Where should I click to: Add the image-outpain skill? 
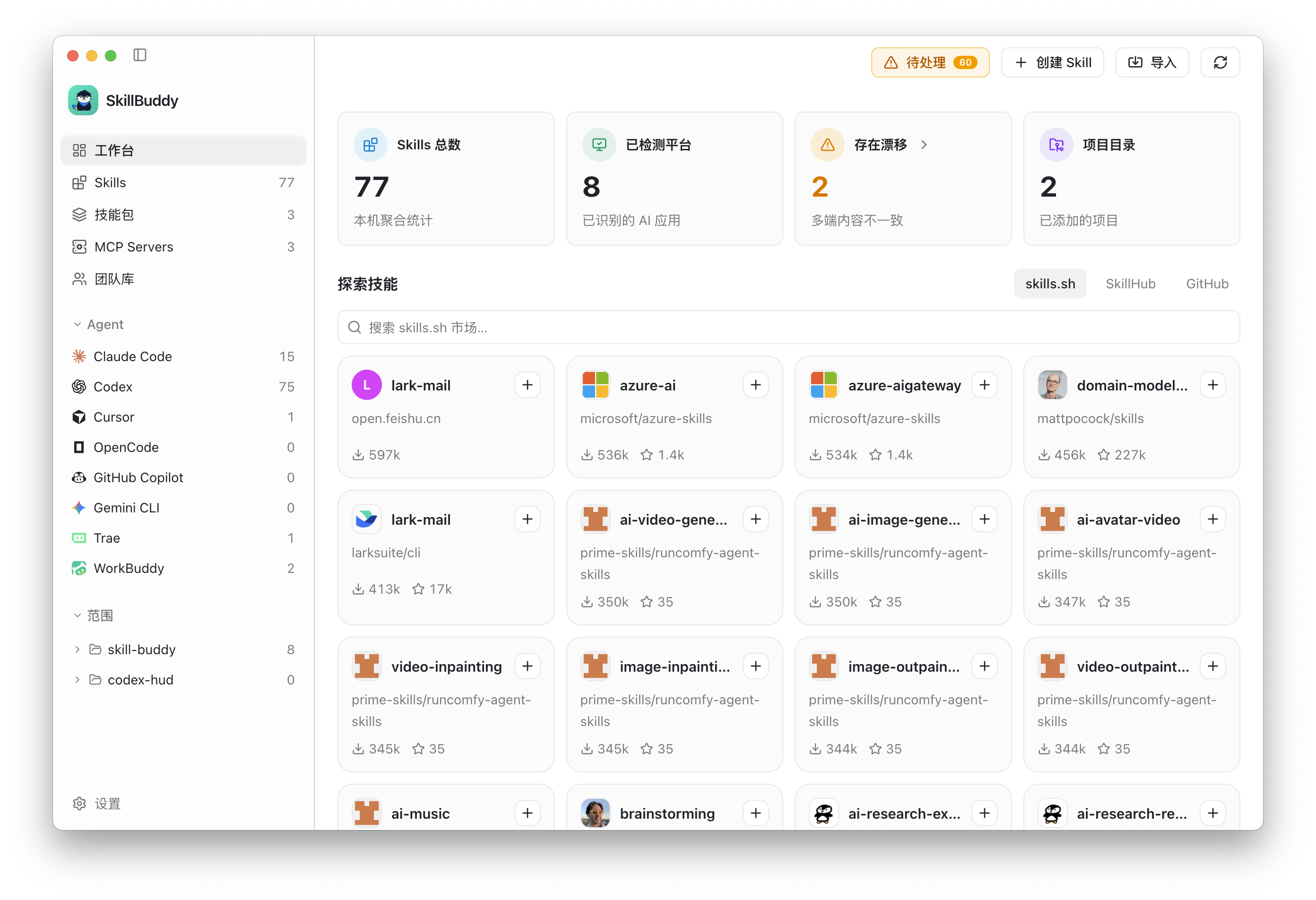pyautogui.click(x=985, y=666)
